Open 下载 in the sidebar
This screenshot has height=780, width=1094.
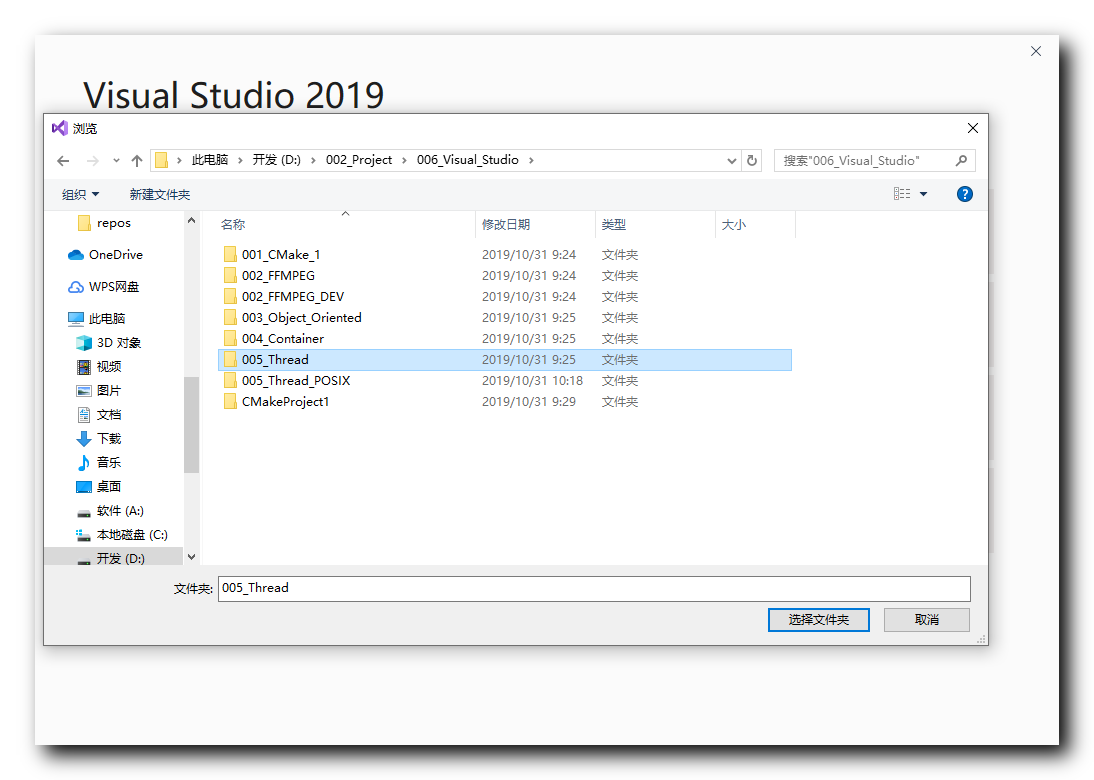99,439
